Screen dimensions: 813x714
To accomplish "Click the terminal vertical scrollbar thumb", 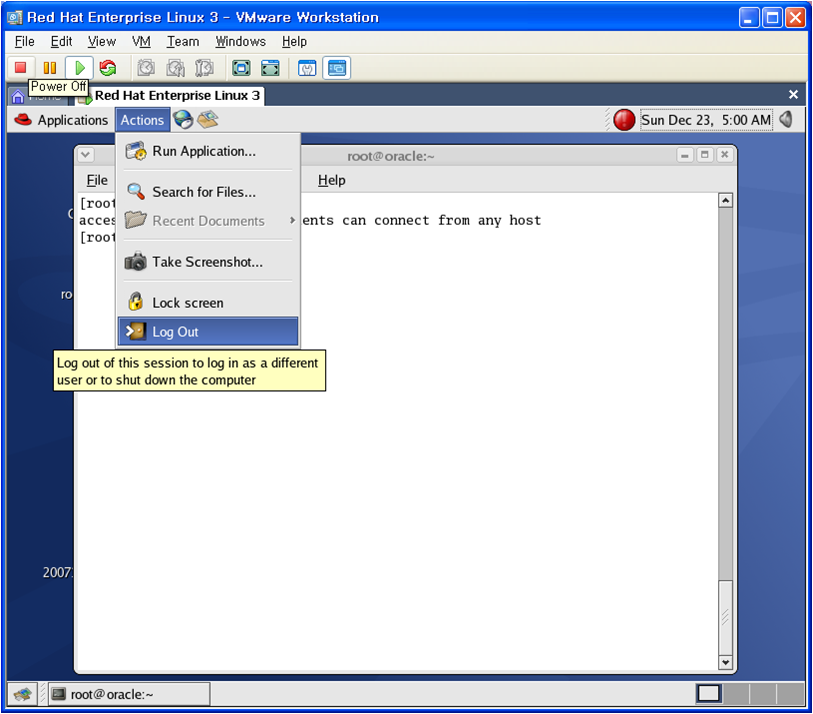I will point(725,617).
